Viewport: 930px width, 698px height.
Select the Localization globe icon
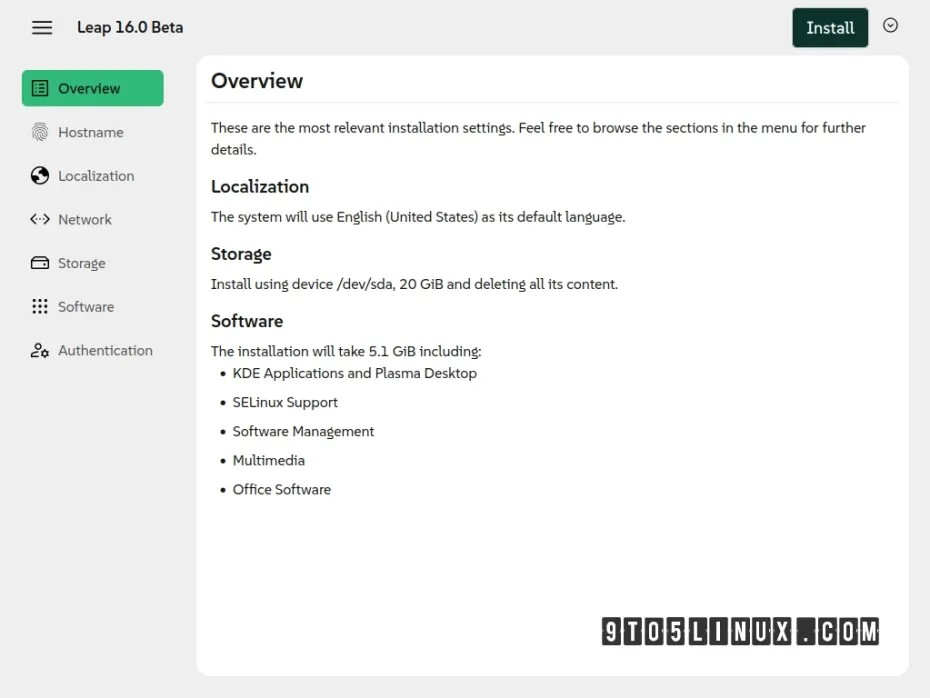38,175
